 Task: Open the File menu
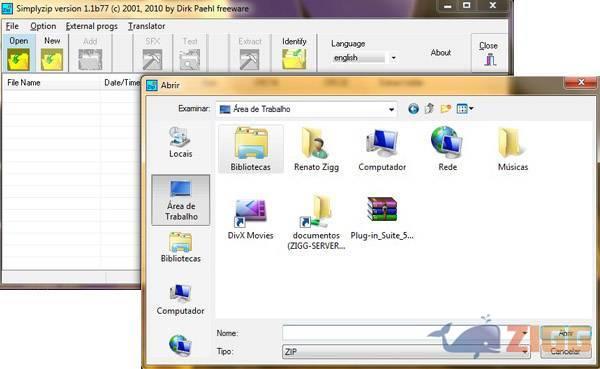(12, 26)
